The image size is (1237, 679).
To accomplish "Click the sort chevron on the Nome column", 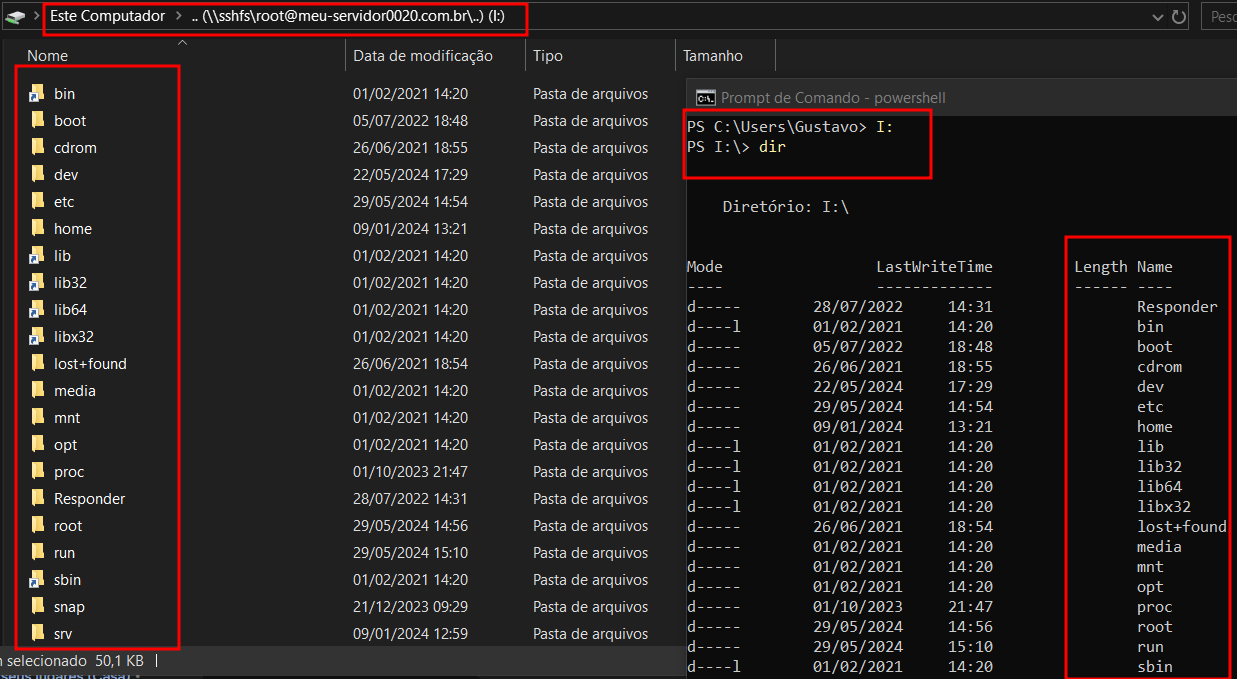I will [182, 45].
